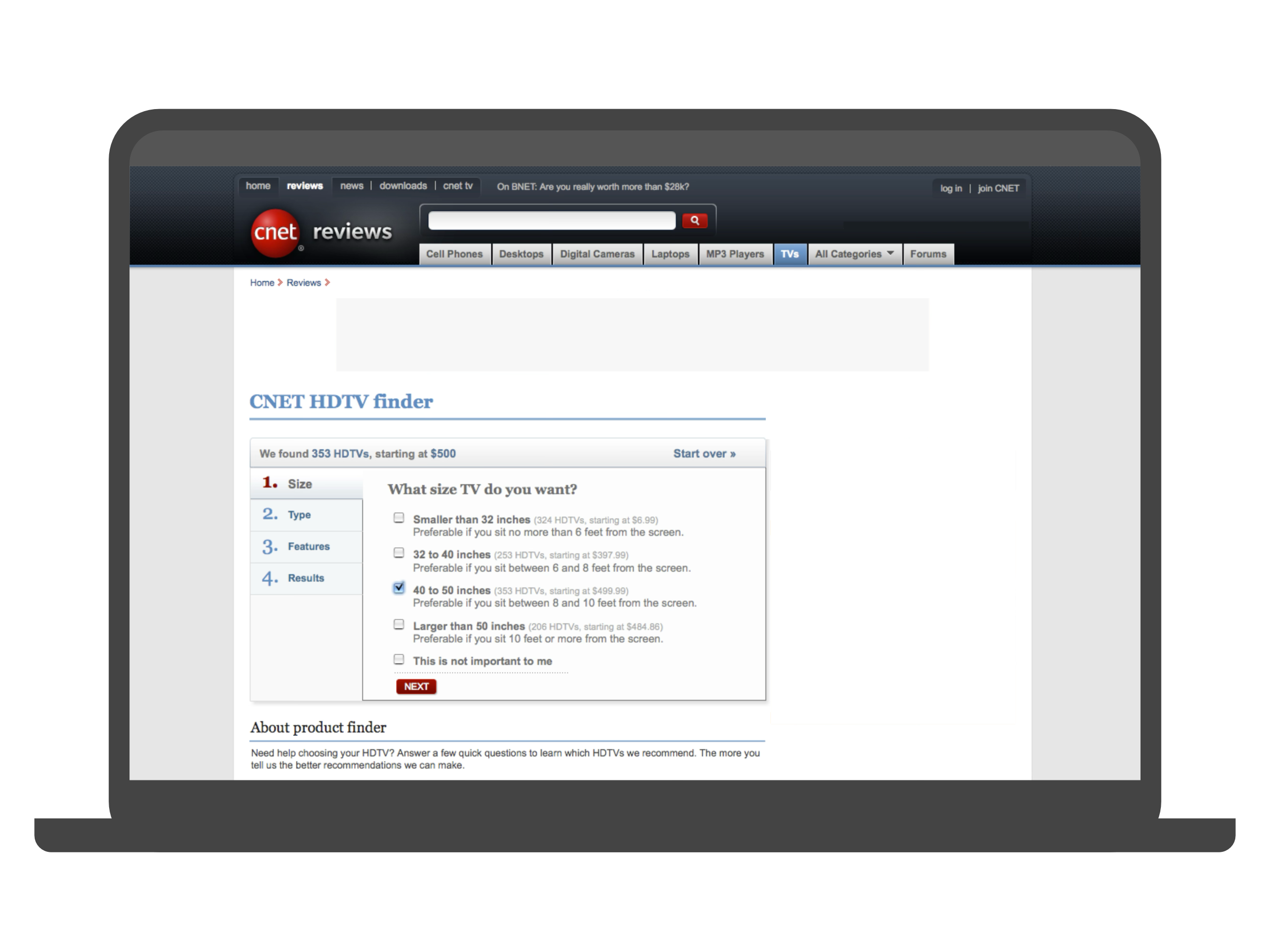Click the red search magnifier button
The height and width of the screenshot is (952, 1270).
coord(694,220)
